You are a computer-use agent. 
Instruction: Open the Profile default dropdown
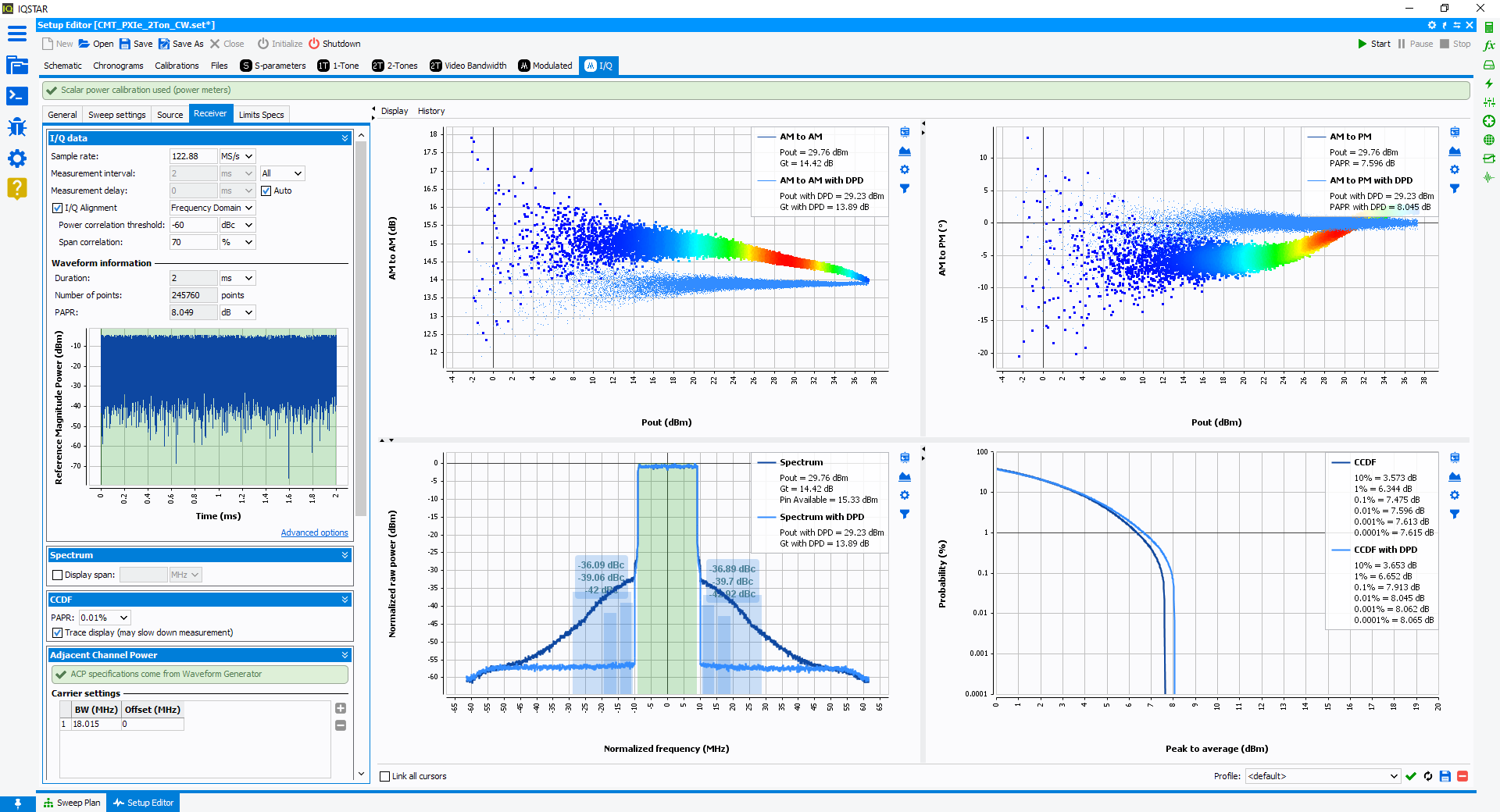pos(1322,776)
